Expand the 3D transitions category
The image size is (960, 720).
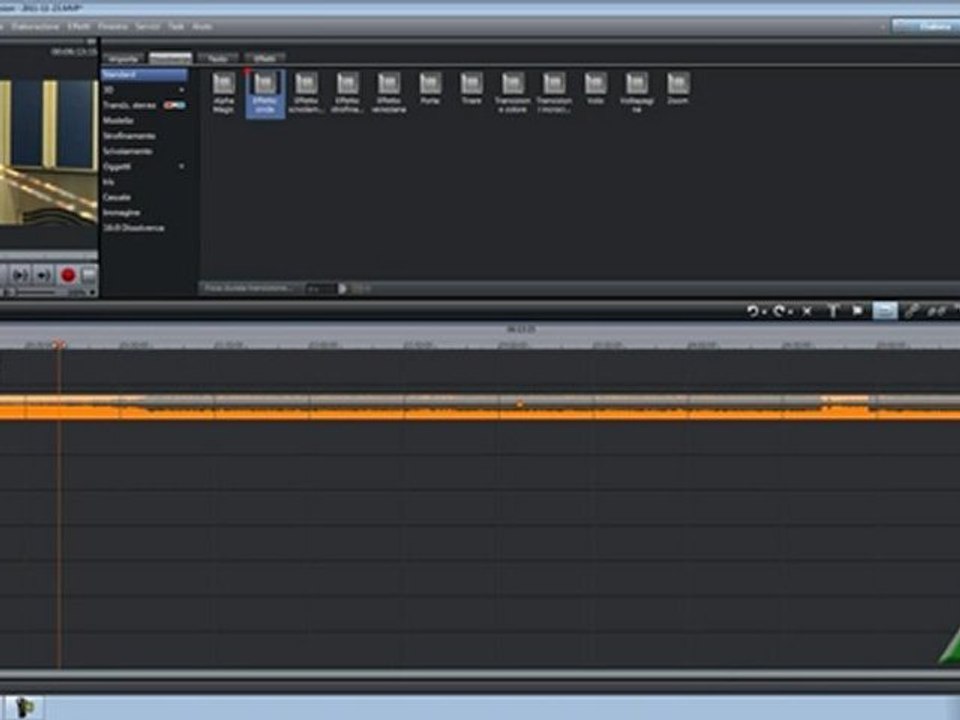[x=182, y=90]
